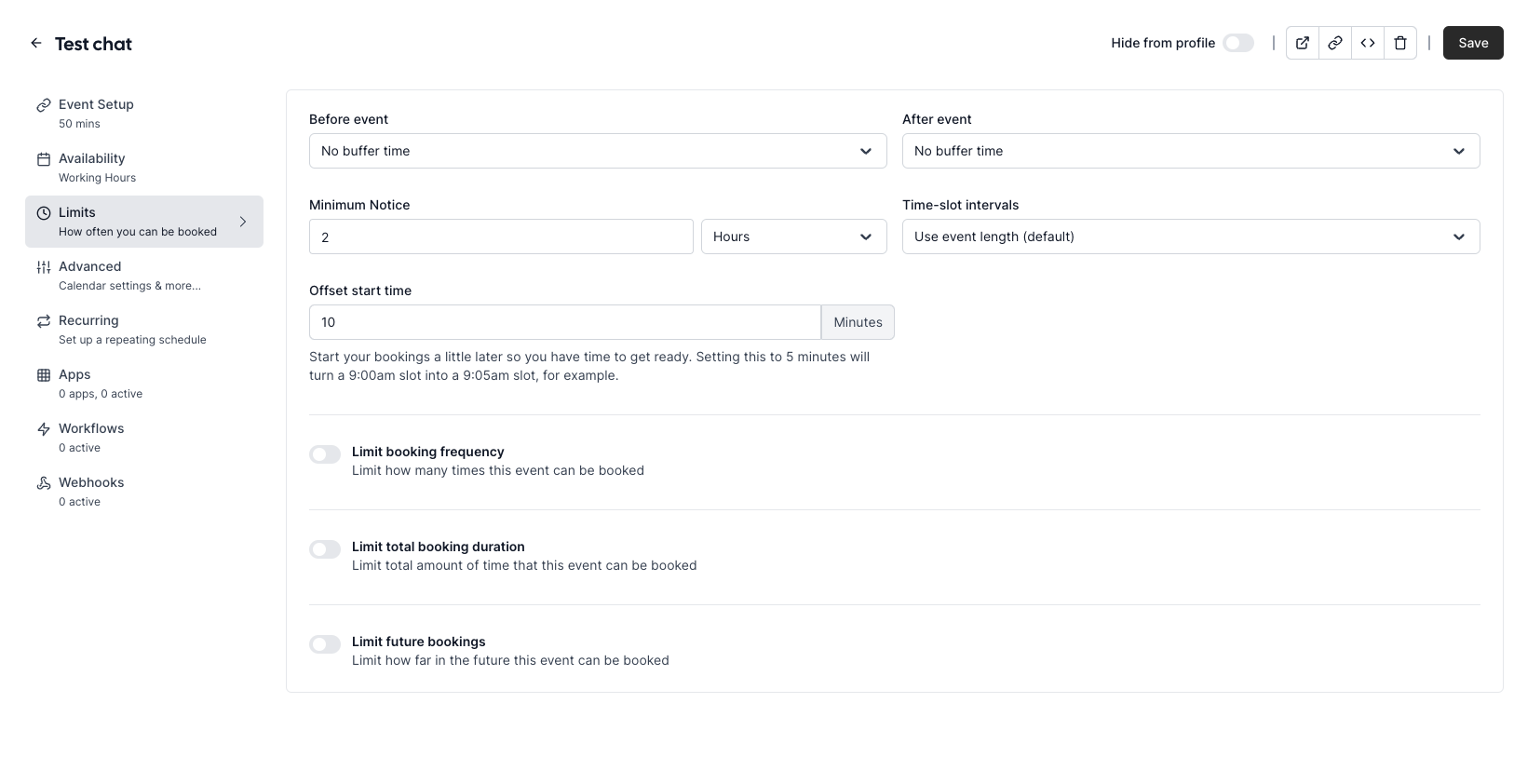Image resolution: width=1514 pixels, height=784 pixels.
Task: Open the Advanced tab
Action: coord(144,276)
